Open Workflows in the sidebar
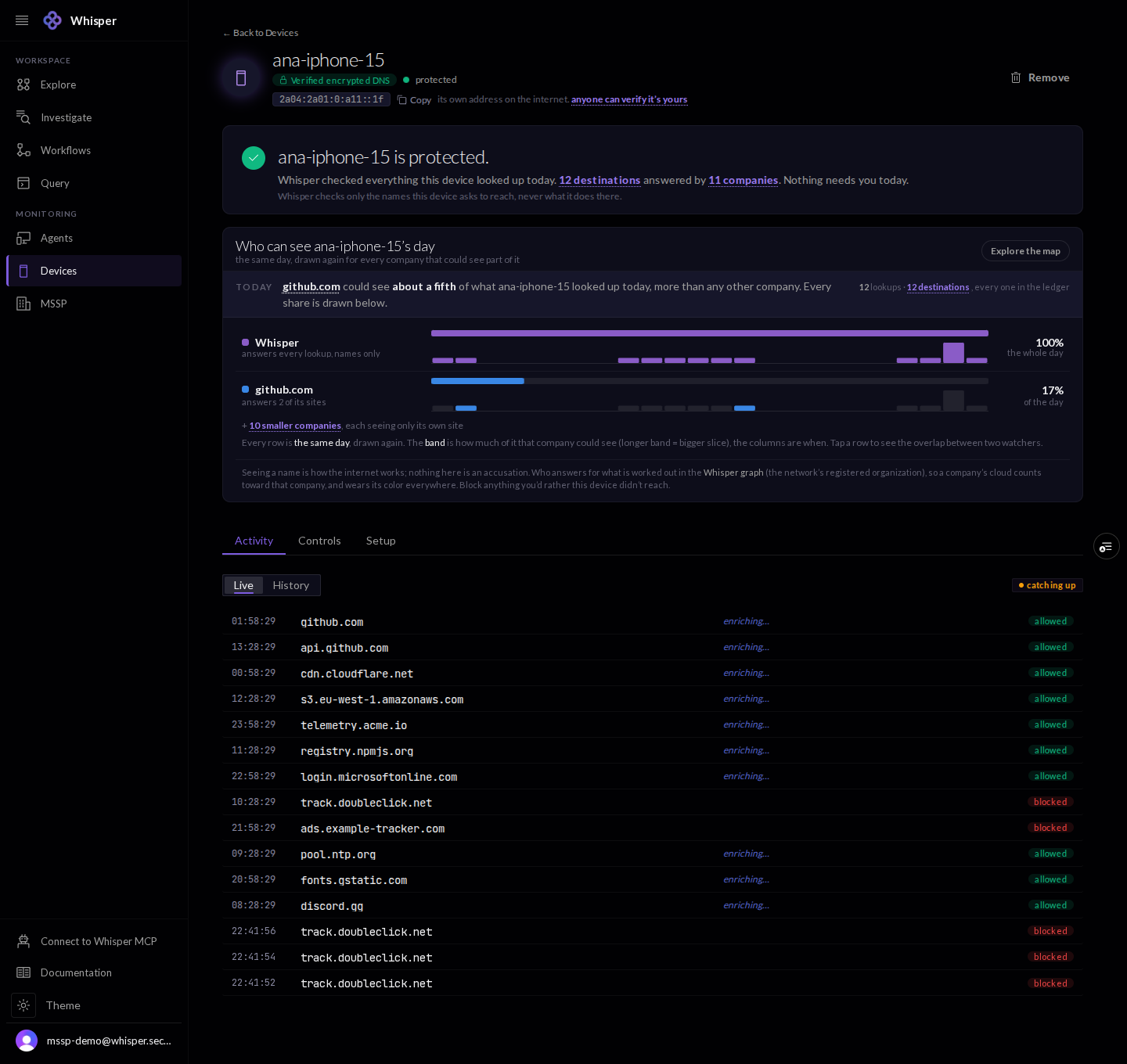Image resolution: width=1127 pixels, height=1064 pixels. tap(94, 150)
